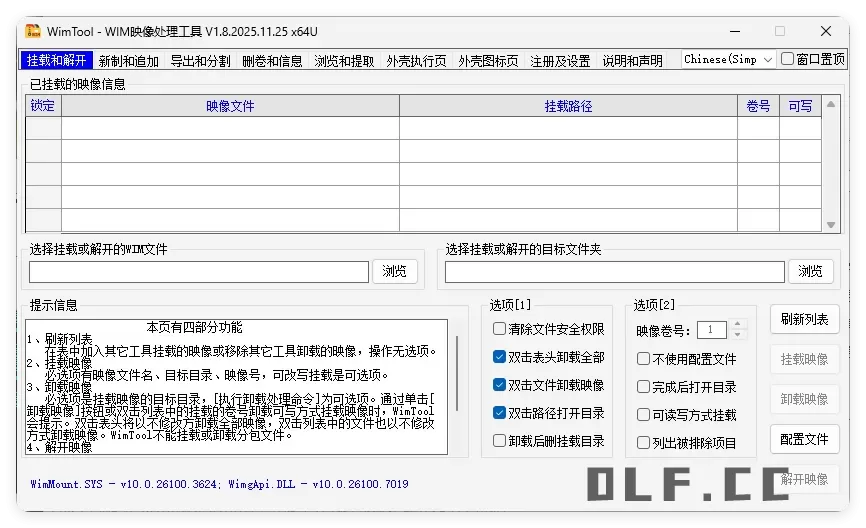Close the WimTool window

click(x=826, y=31)
